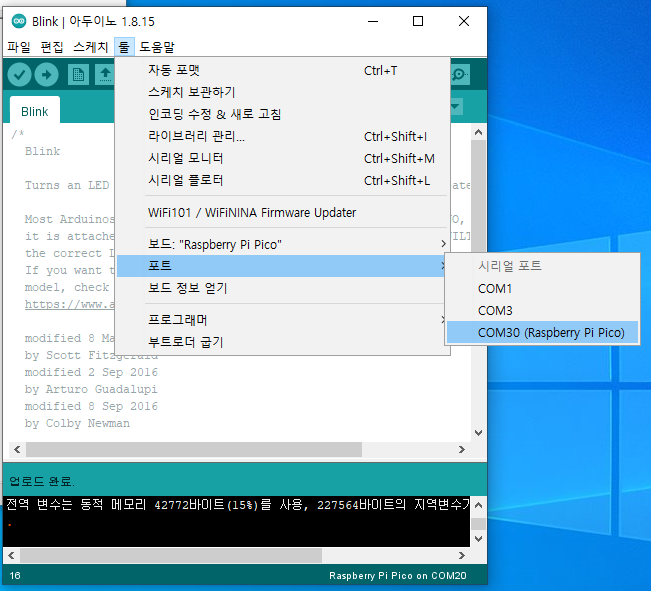Click the Open sketch up-arrow icon

coord(105,75)
